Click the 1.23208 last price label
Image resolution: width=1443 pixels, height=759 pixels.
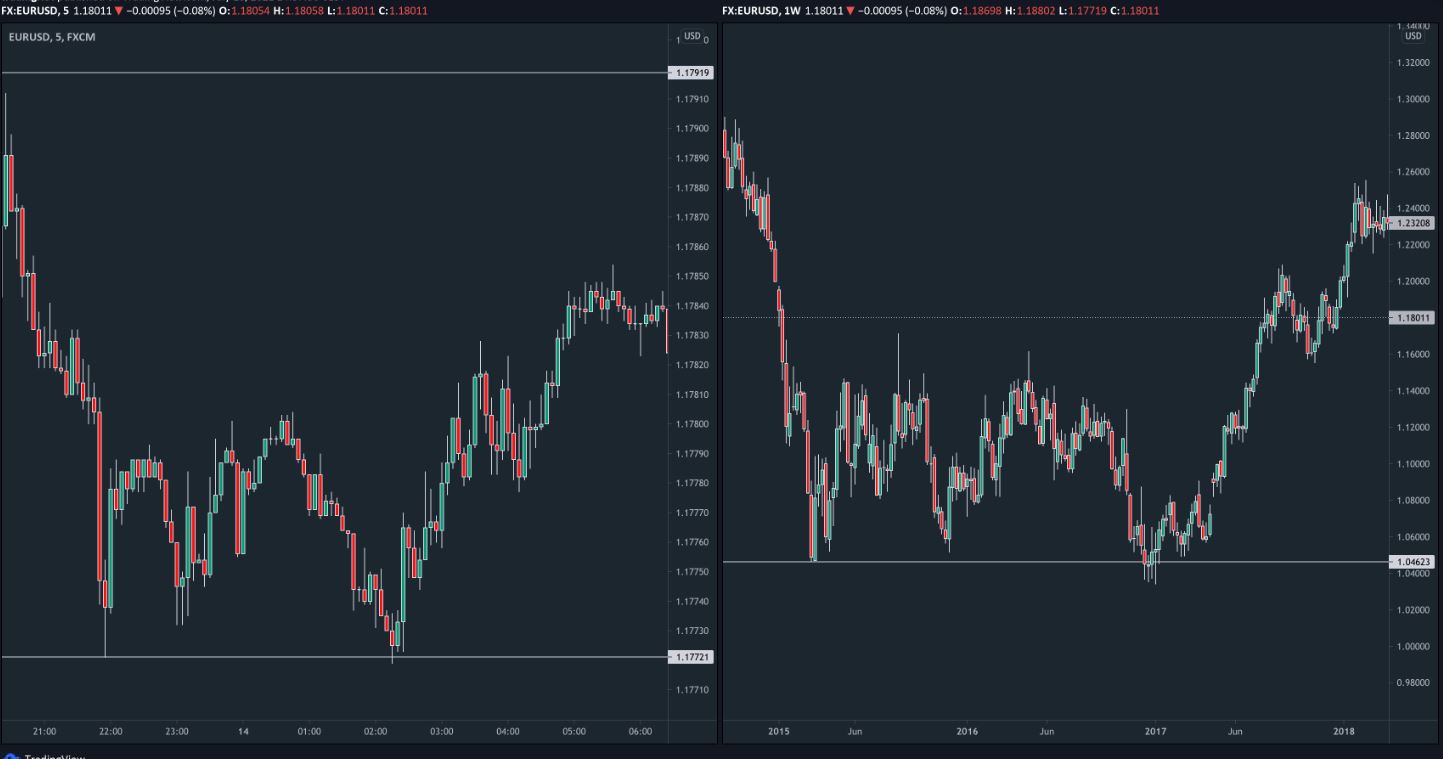click(1413, 224)
